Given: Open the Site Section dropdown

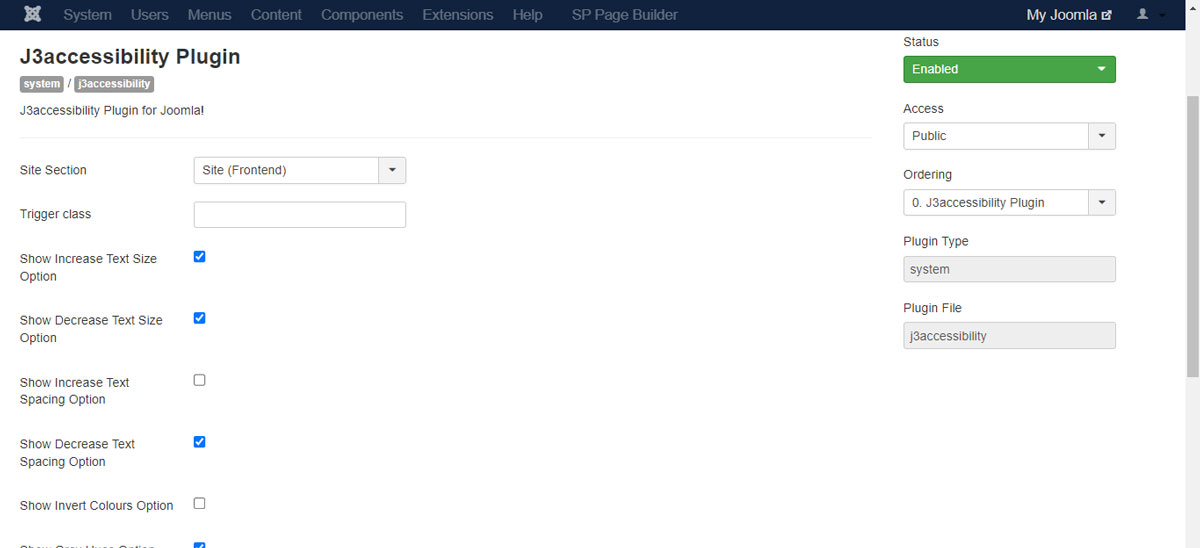Looking at the screenshot, I should (x=300, y=171).
